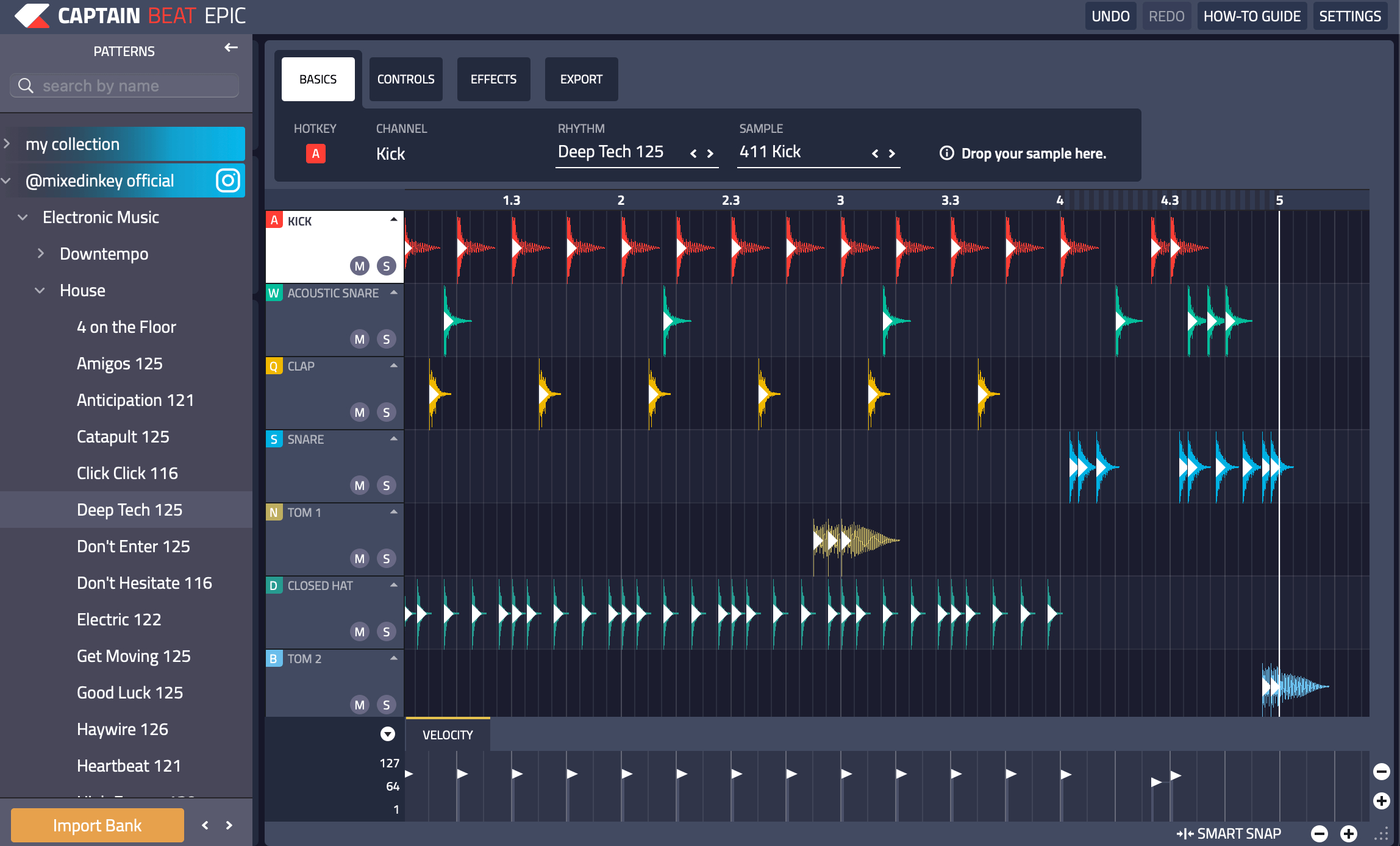Click first kick velocity handle
The width and height of the screenshot is (1400, 846).
point(409,774)
